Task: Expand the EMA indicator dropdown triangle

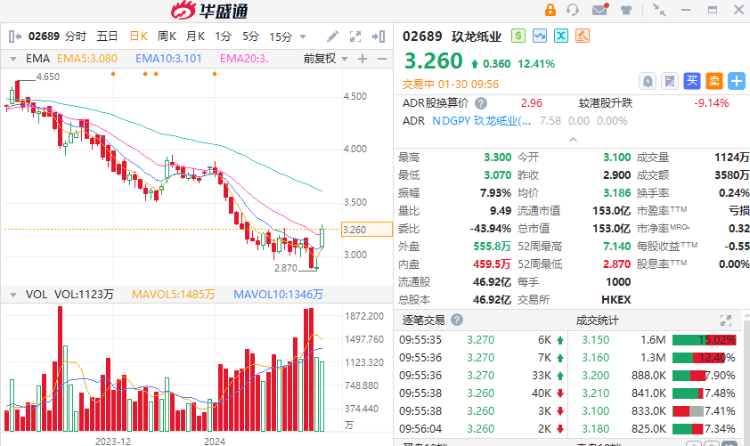Action: click(x=13, y=59)
